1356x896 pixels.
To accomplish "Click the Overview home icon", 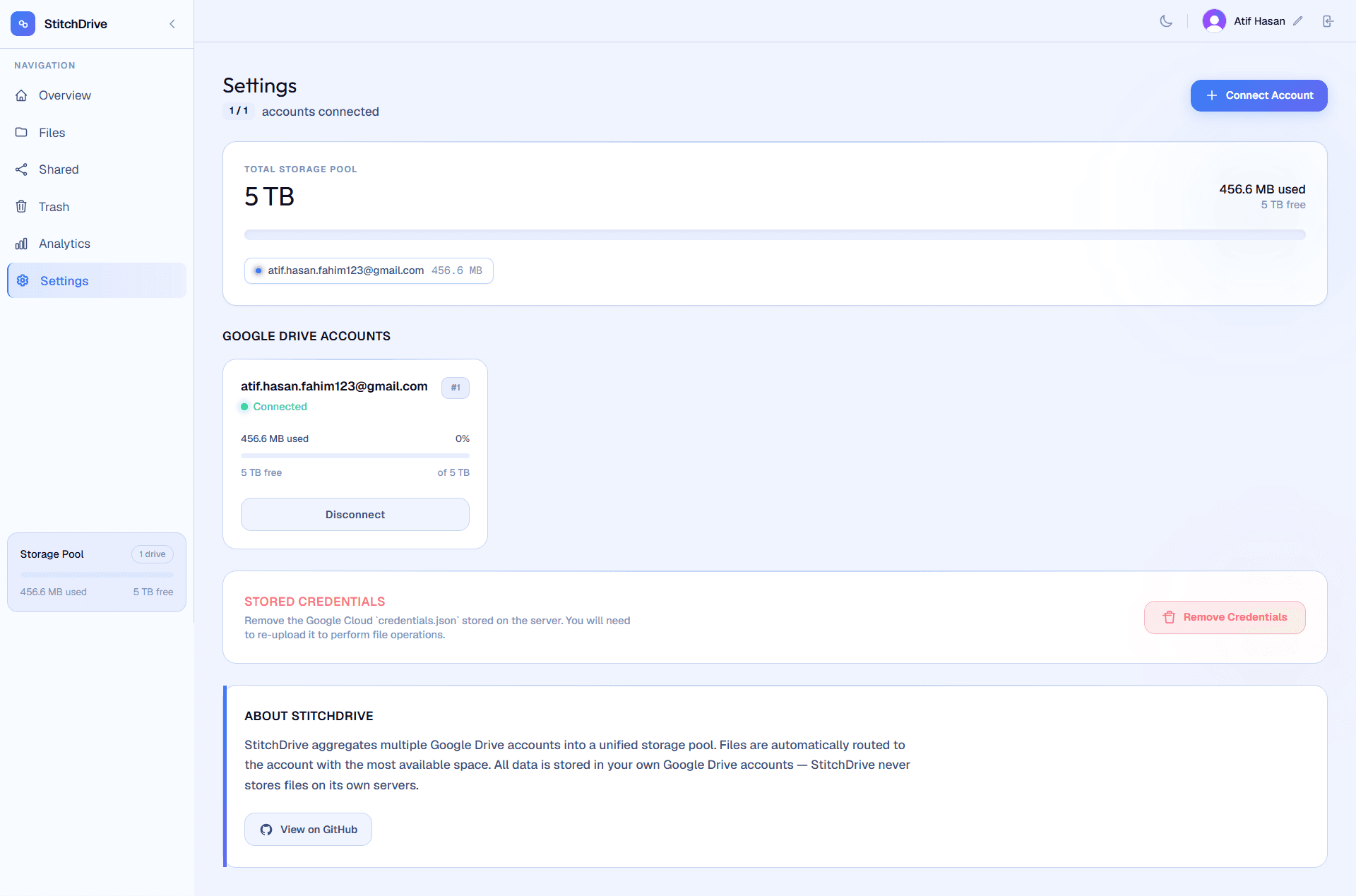I will pyautogui.click(x=22, y=95).
